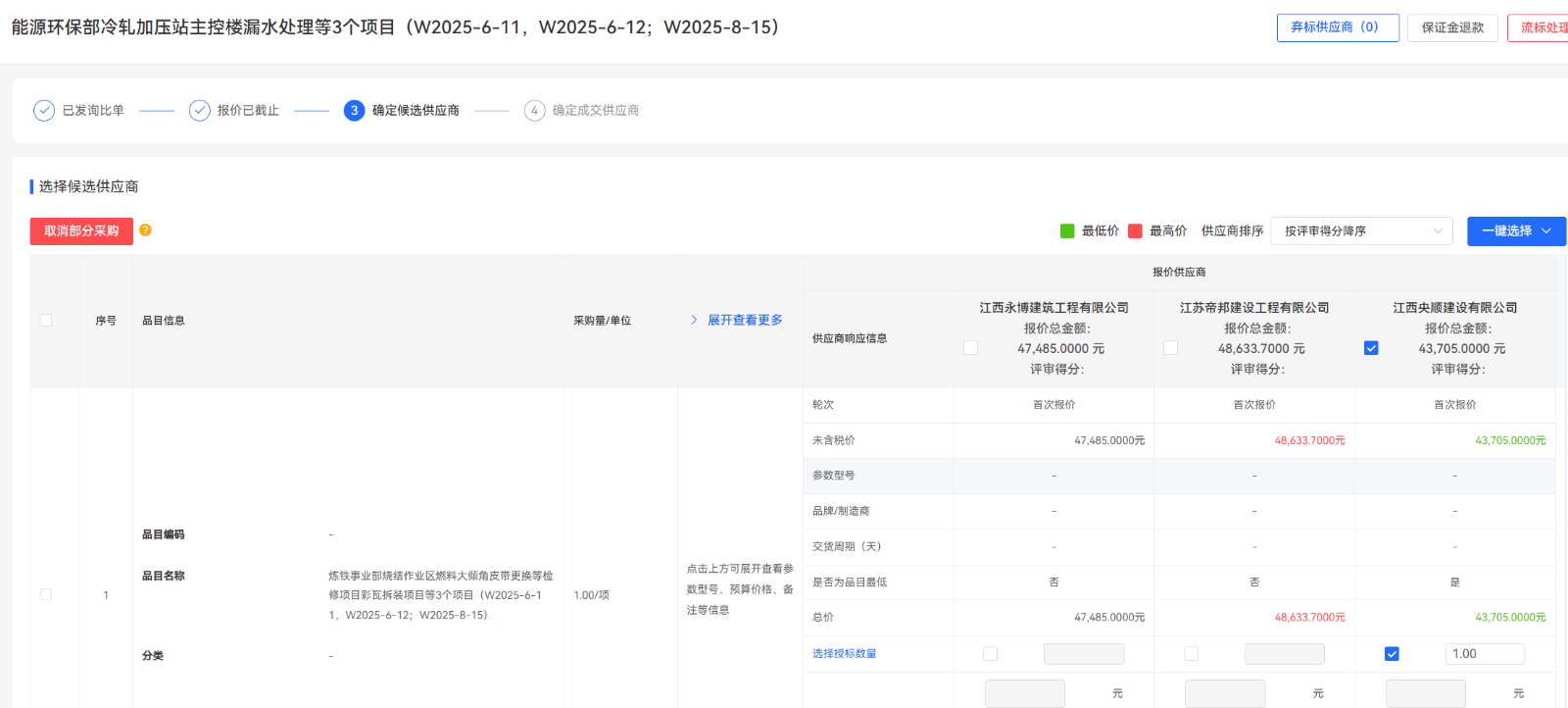Select the step 4 circle for 确定成交供应商

[x=534, y=111]
